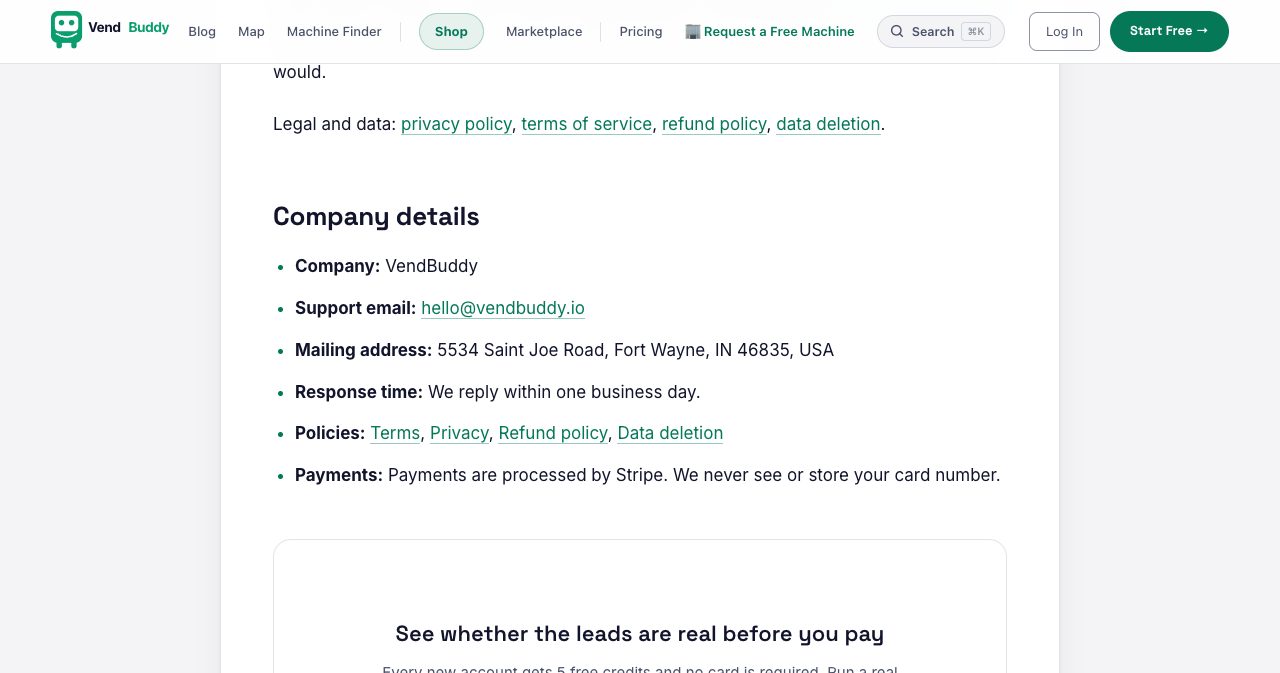This screenshot has width=1280, height=673.
Task: Click the mailing address 5534 Saint Joe Road
Action: pos(635,350)
